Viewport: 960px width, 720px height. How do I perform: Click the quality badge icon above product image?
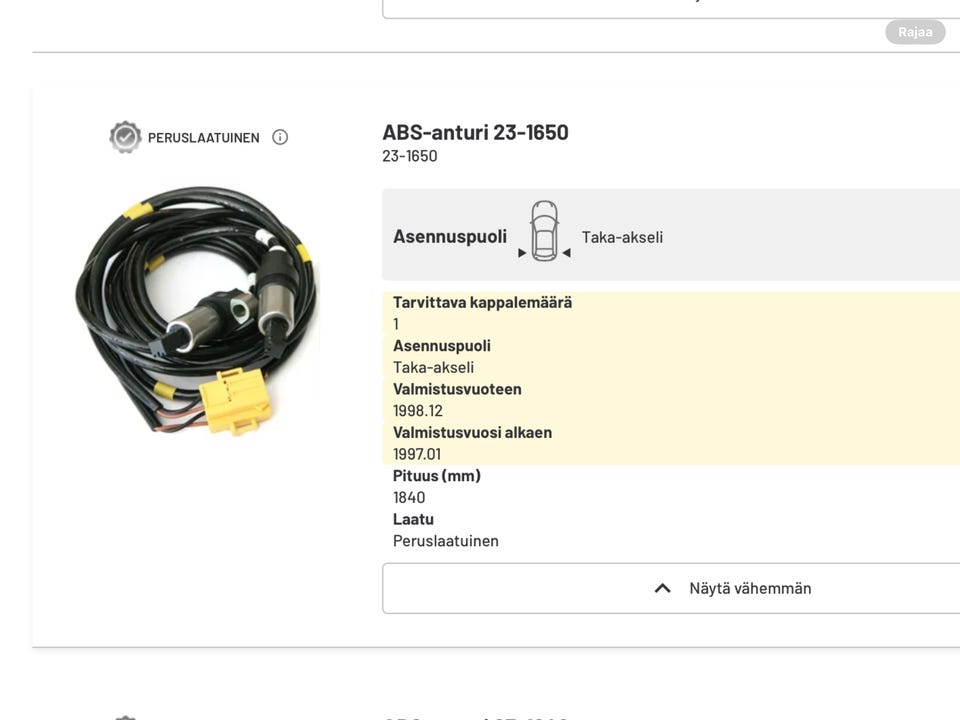click(x=125, y=137)
